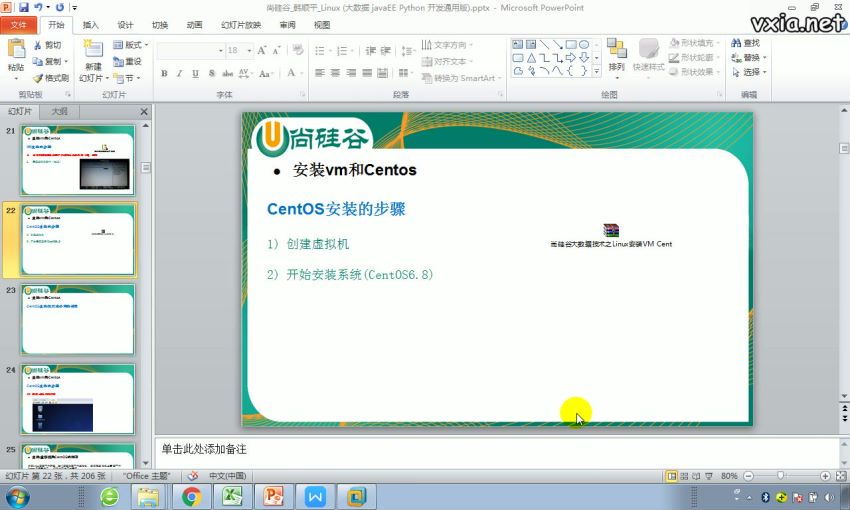Increase font size with larger A

coord(262,50)
